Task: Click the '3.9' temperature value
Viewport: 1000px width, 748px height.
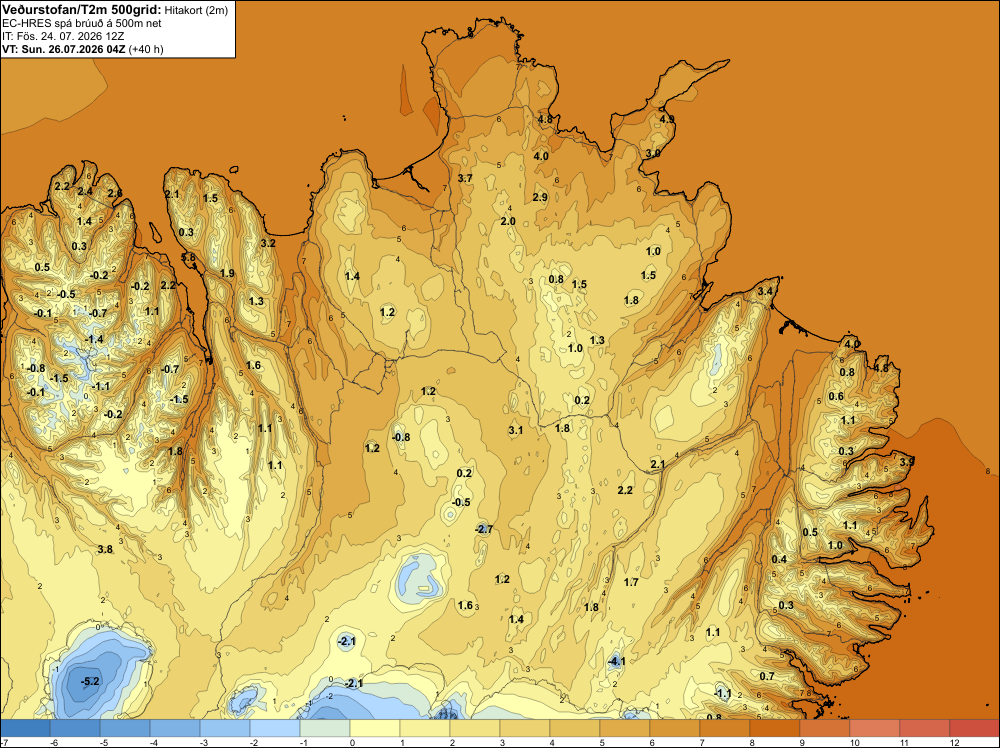Action: click(907, 461)
